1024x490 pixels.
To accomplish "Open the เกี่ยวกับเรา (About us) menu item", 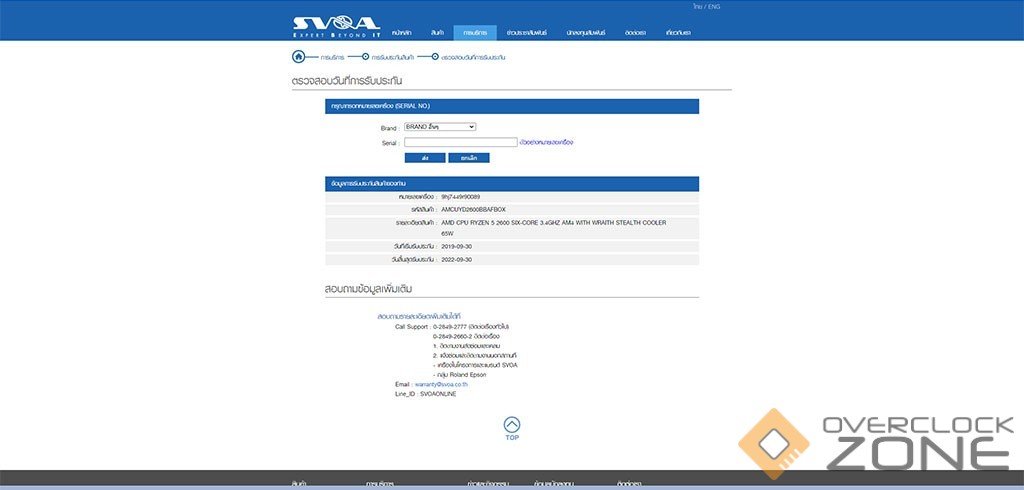I will click(x=679, y=33).
